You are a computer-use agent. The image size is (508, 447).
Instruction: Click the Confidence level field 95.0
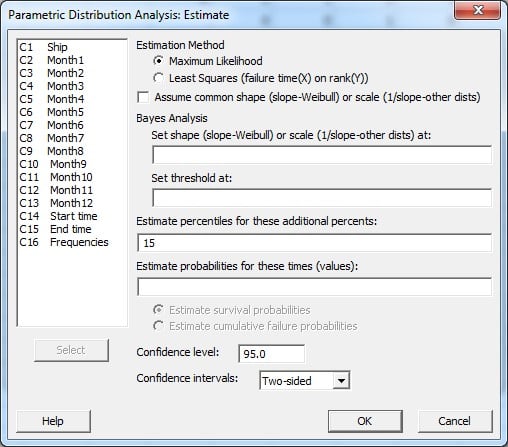(x=271, y=354)
